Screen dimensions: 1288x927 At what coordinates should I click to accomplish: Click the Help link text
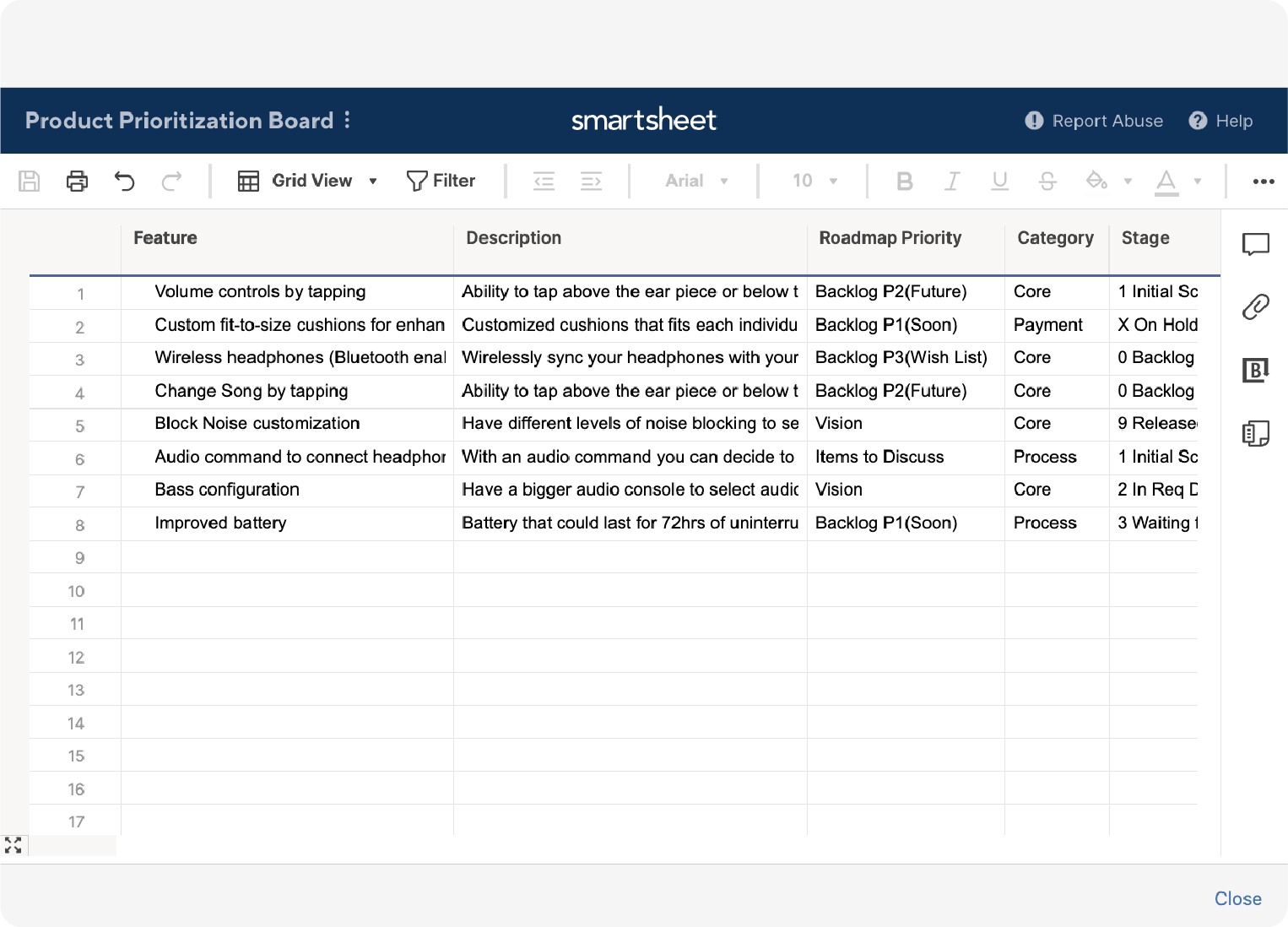(x=1234, y=121)
